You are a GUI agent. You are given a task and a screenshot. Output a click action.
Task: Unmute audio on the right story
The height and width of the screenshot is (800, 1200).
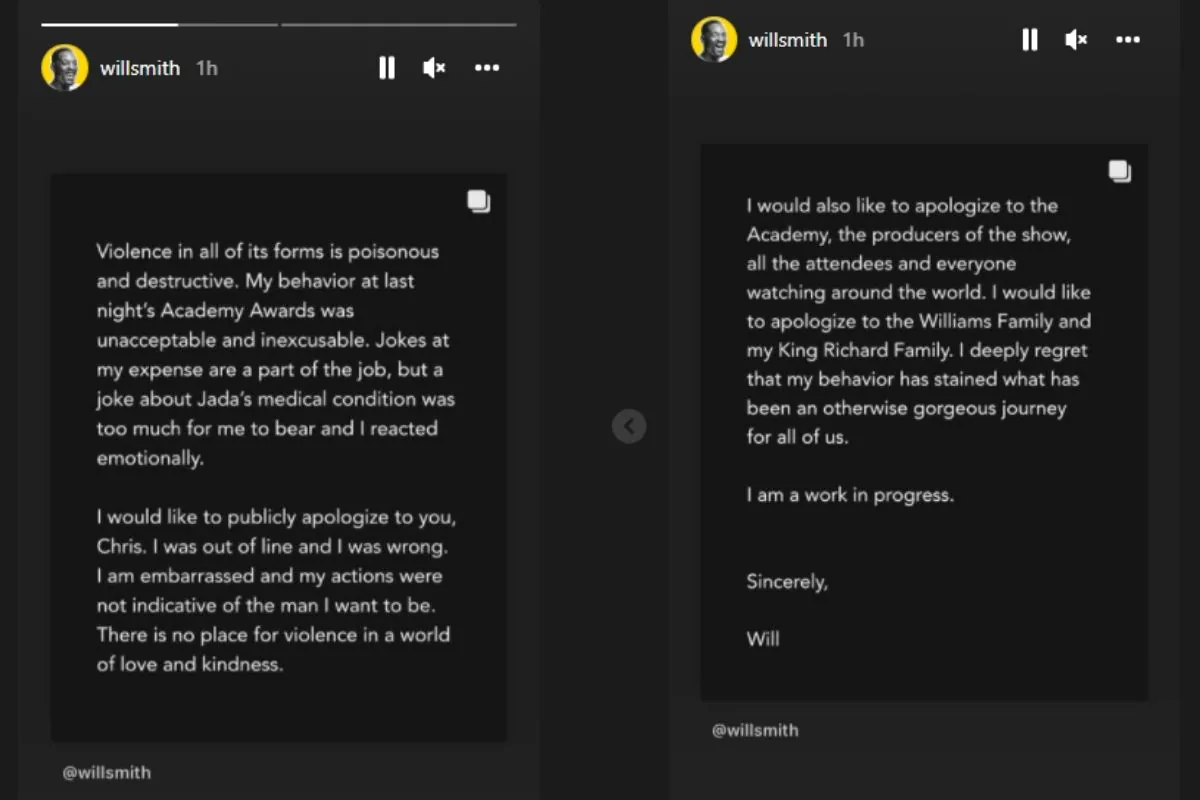pos(1076,40)
